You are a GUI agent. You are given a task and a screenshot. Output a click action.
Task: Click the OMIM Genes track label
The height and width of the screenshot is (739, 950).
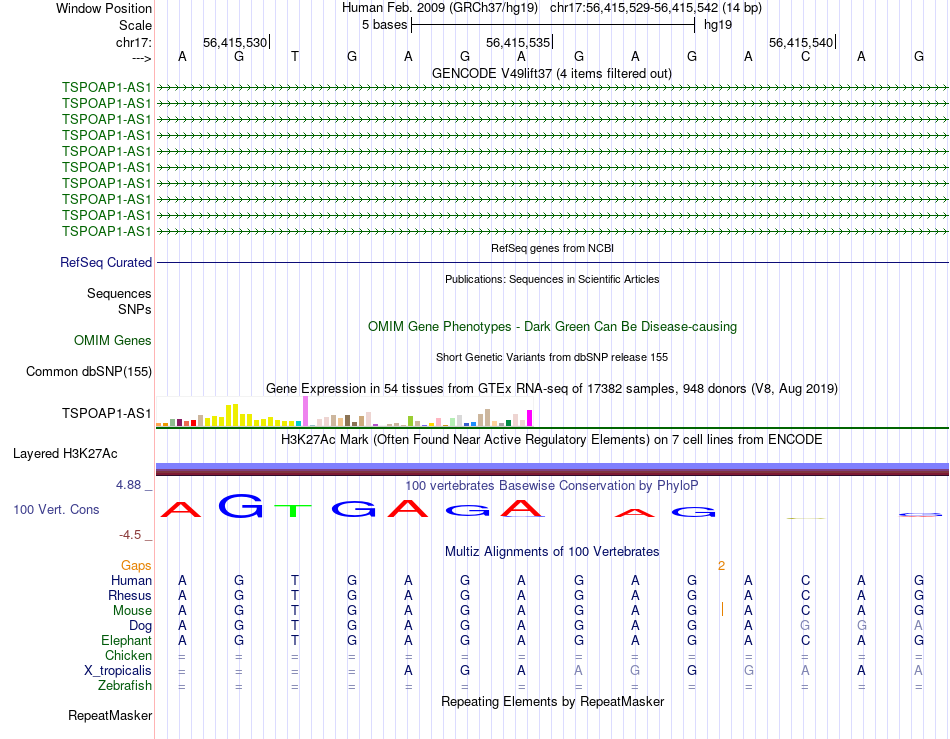point(113,340)
